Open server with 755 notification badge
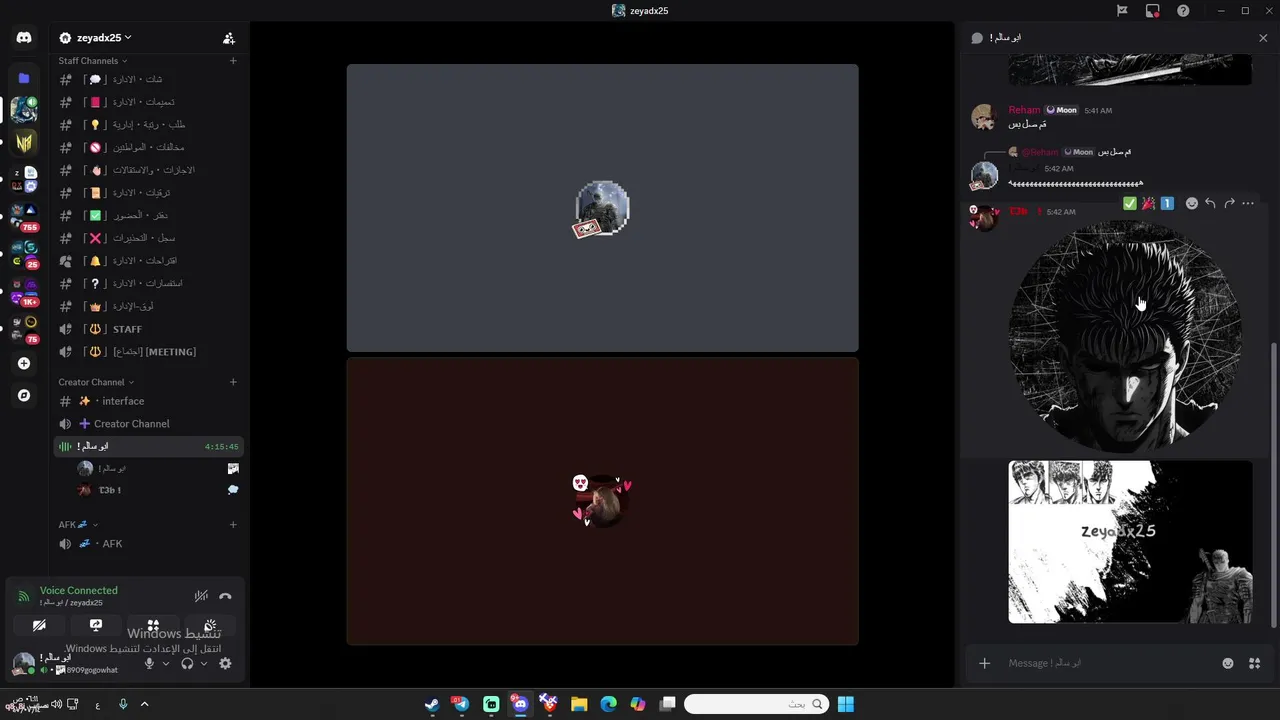 tap(24, 216)
